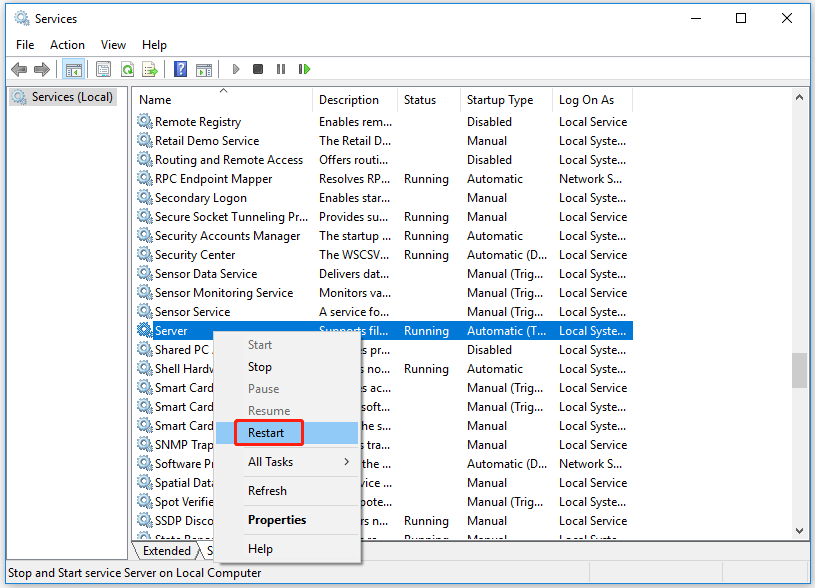The height and width of the screenshot is (588, 815).
Task: Click Local Service logon of SNMP Trap row
Action: (x=593, y=445)
